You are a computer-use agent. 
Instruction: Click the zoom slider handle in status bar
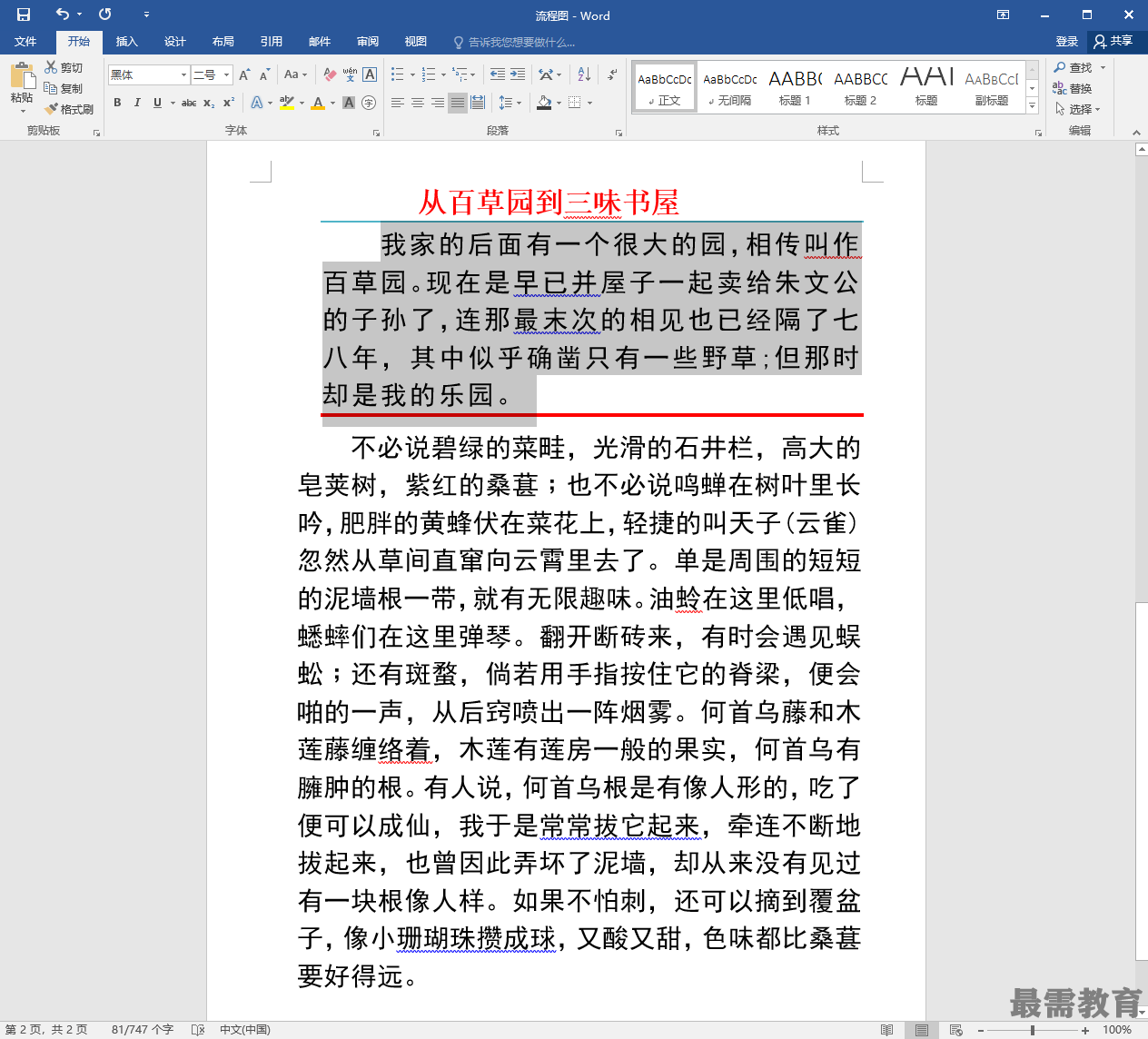(1033, 1030)
